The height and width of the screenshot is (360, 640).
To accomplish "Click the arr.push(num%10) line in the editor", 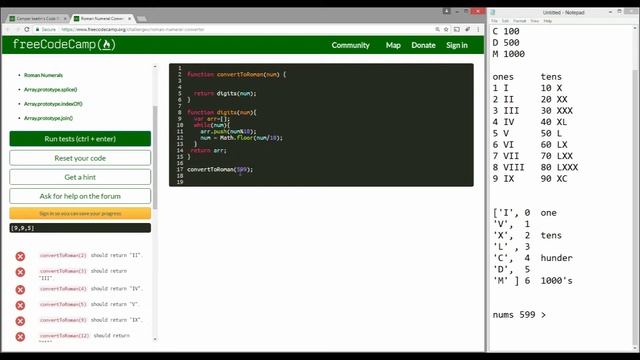I will tap(228, 131).
